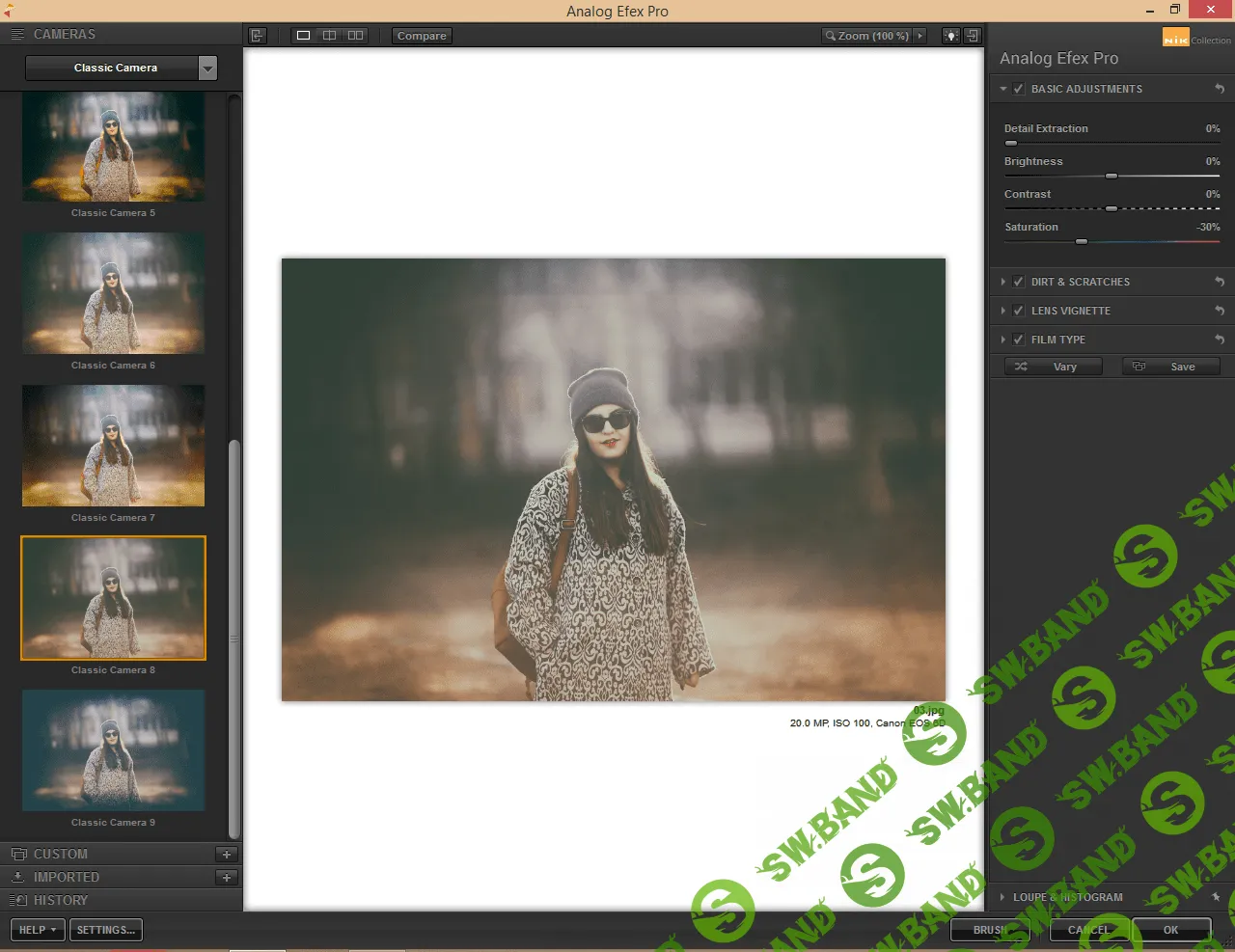The height and width of the screenshot is (952, 1235).
Task: Toggle the Basic Adjustments checkbox
Action: point(1020,88)
